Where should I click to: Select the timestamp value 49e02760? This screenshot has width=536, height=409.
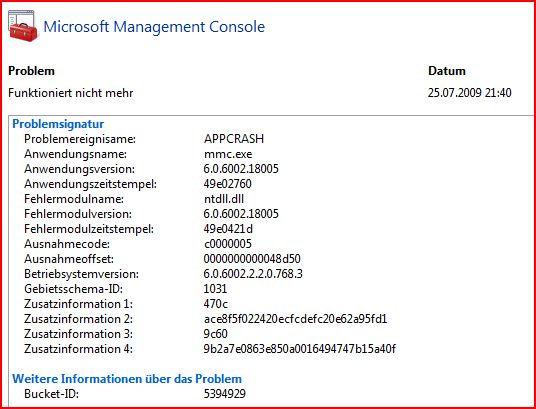point(227,184)
